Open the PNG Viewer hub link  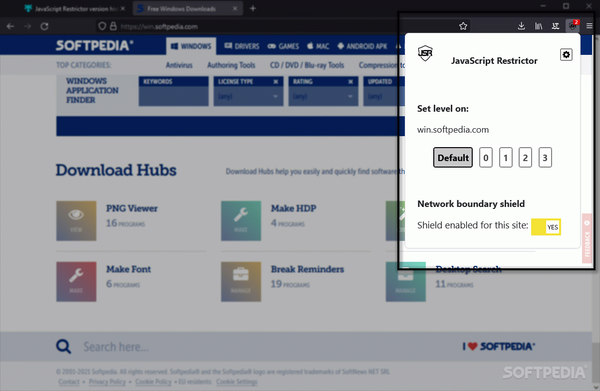pos(132,209)
